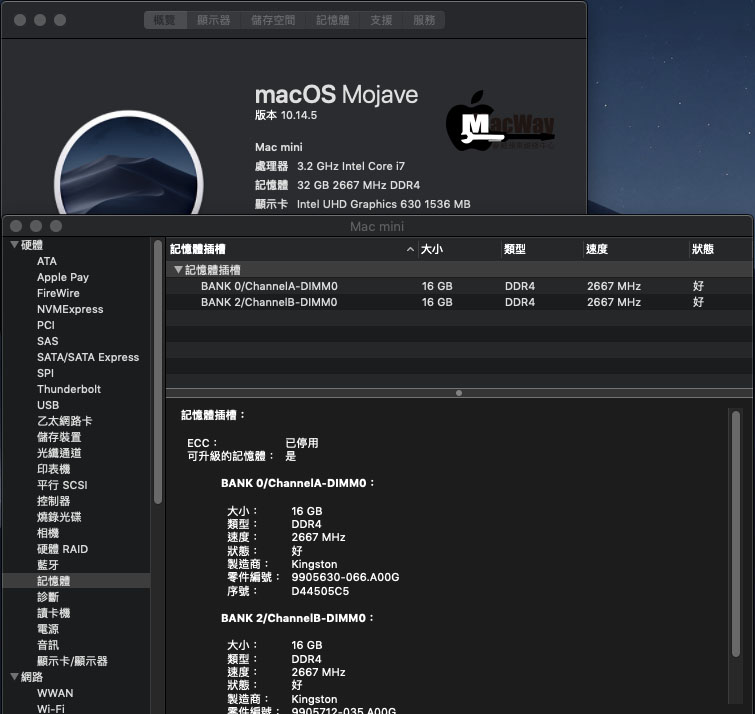The height and width of the screenshot is (714, 755).
Task: Select 音訊 in sidebar
Action: (48, 645)
